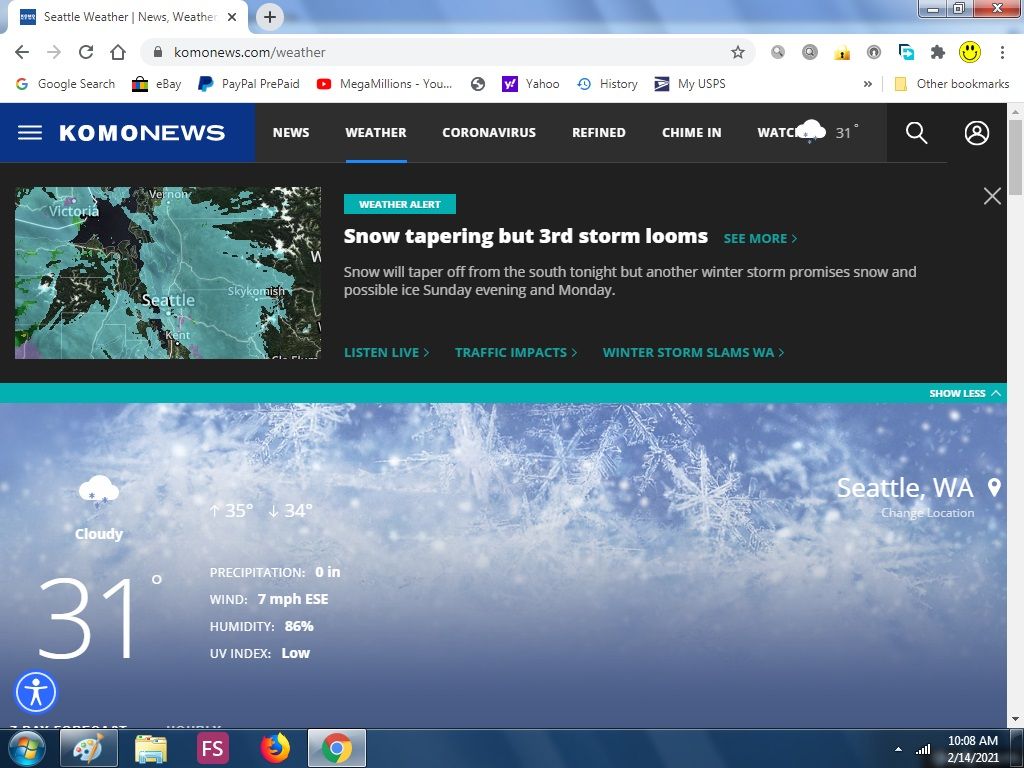Screen dimensions: 1024x768
Task: Open Firefox from the taskbar
Action: 275,748
